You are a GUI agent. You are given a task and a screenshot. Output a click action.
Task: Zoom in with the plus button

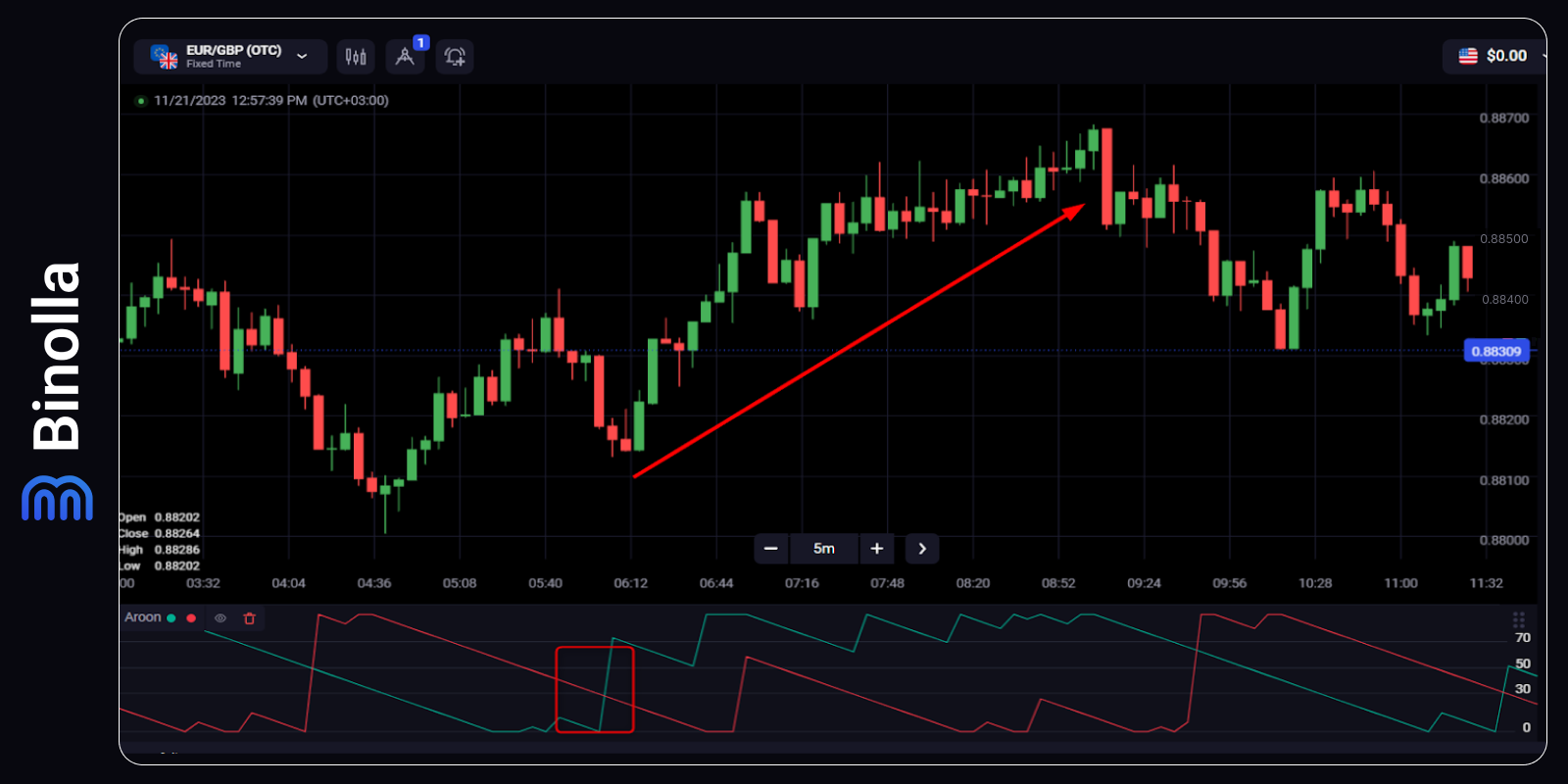point(877,549)
